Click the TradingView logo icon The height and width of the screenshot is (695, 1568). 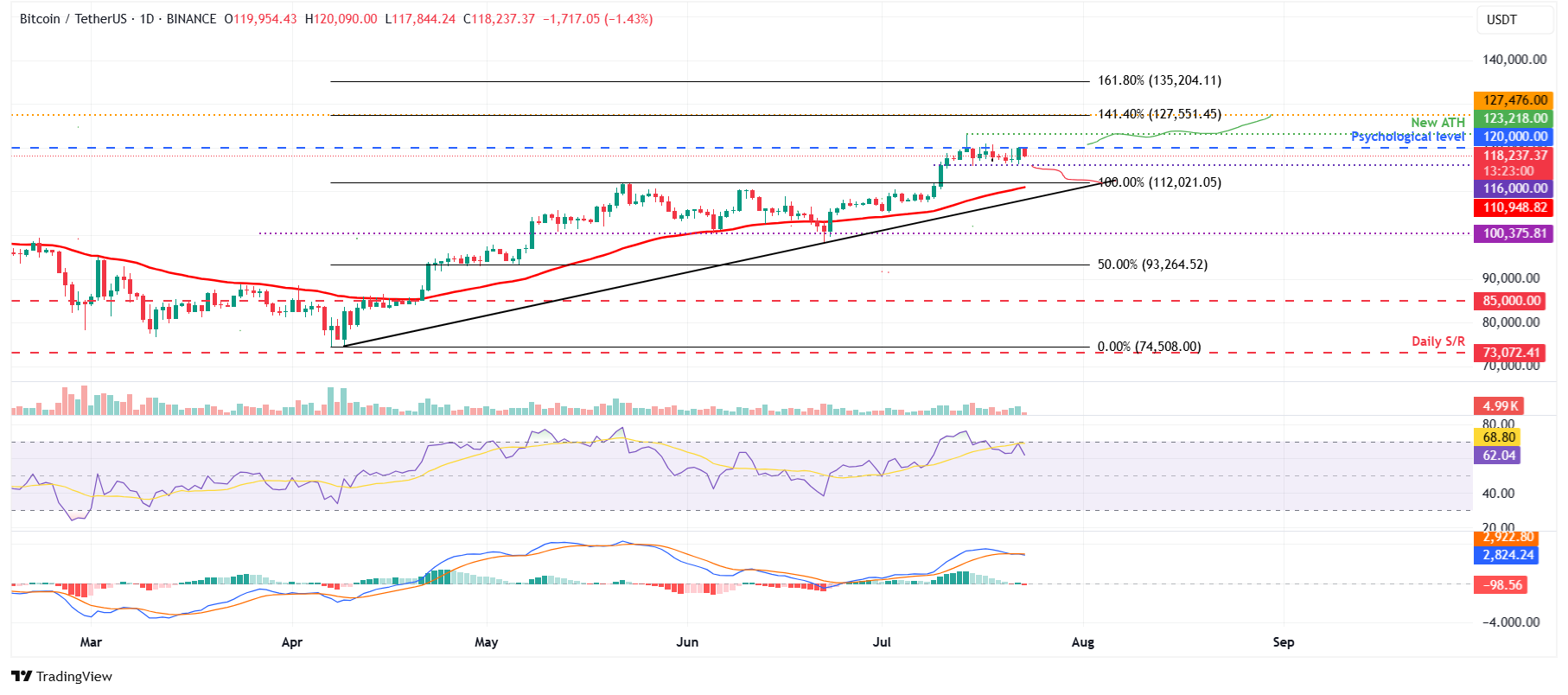pyautogui.click(x=22, y=677)
